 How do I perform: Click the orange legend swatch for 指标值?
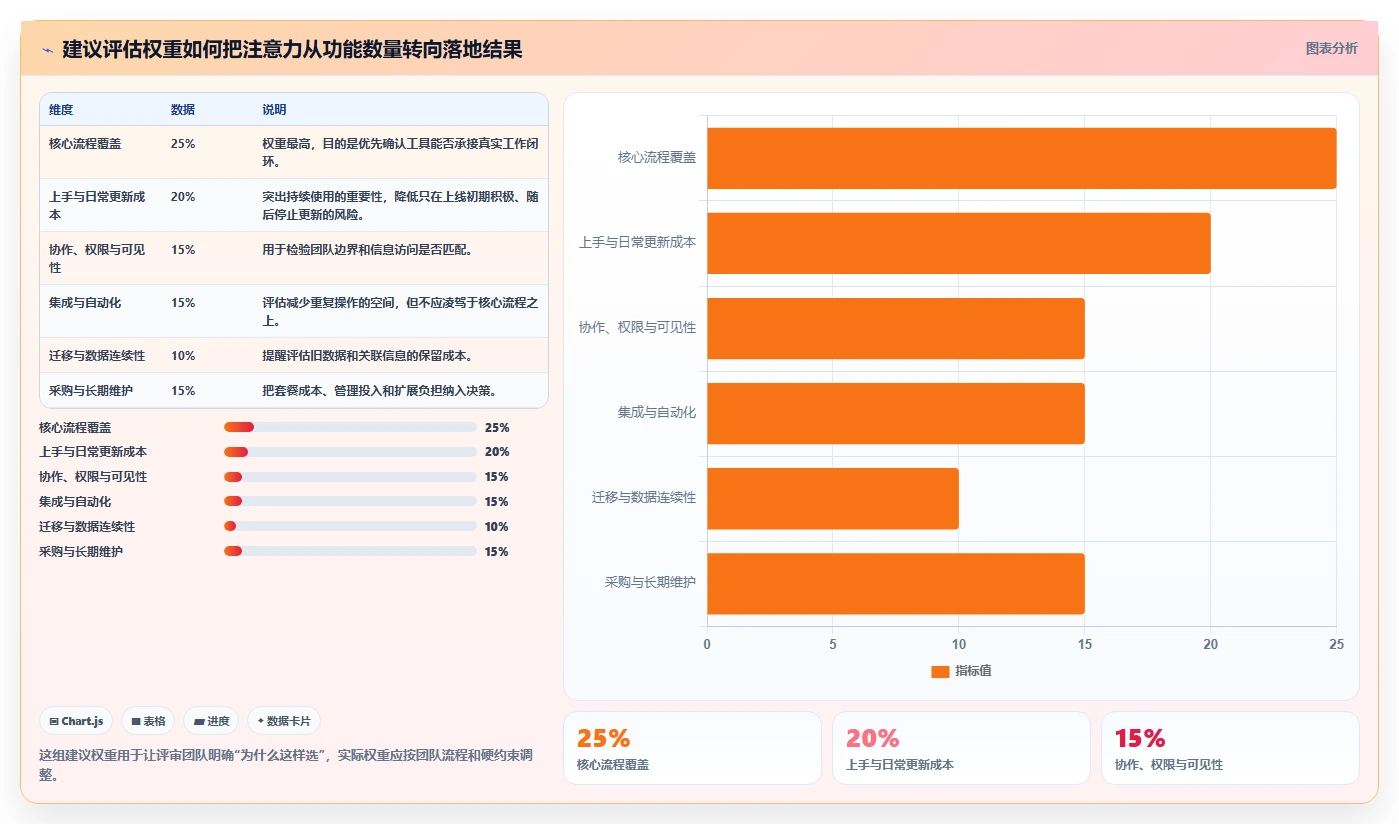[x=940, y=672]
